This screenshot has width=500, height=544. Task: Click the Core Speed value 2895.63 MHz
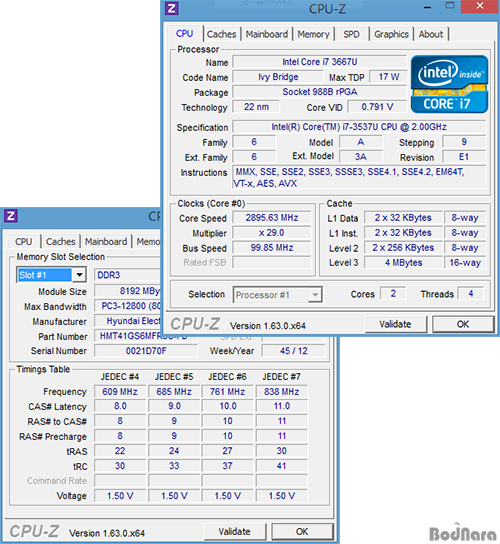(x=272, y=218)
